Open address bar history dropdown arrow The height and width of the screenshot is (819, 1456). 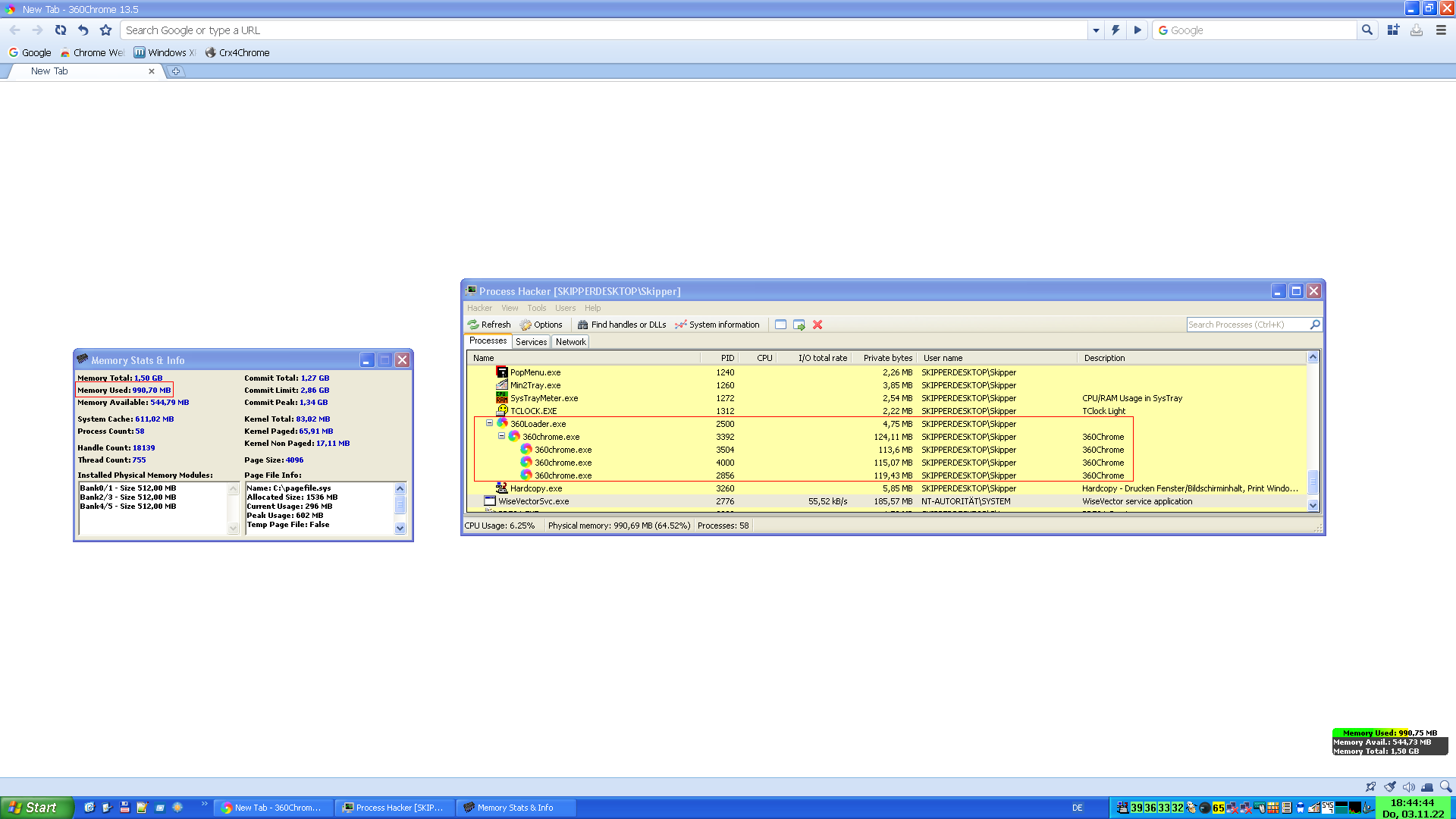tap(1096, 30)
